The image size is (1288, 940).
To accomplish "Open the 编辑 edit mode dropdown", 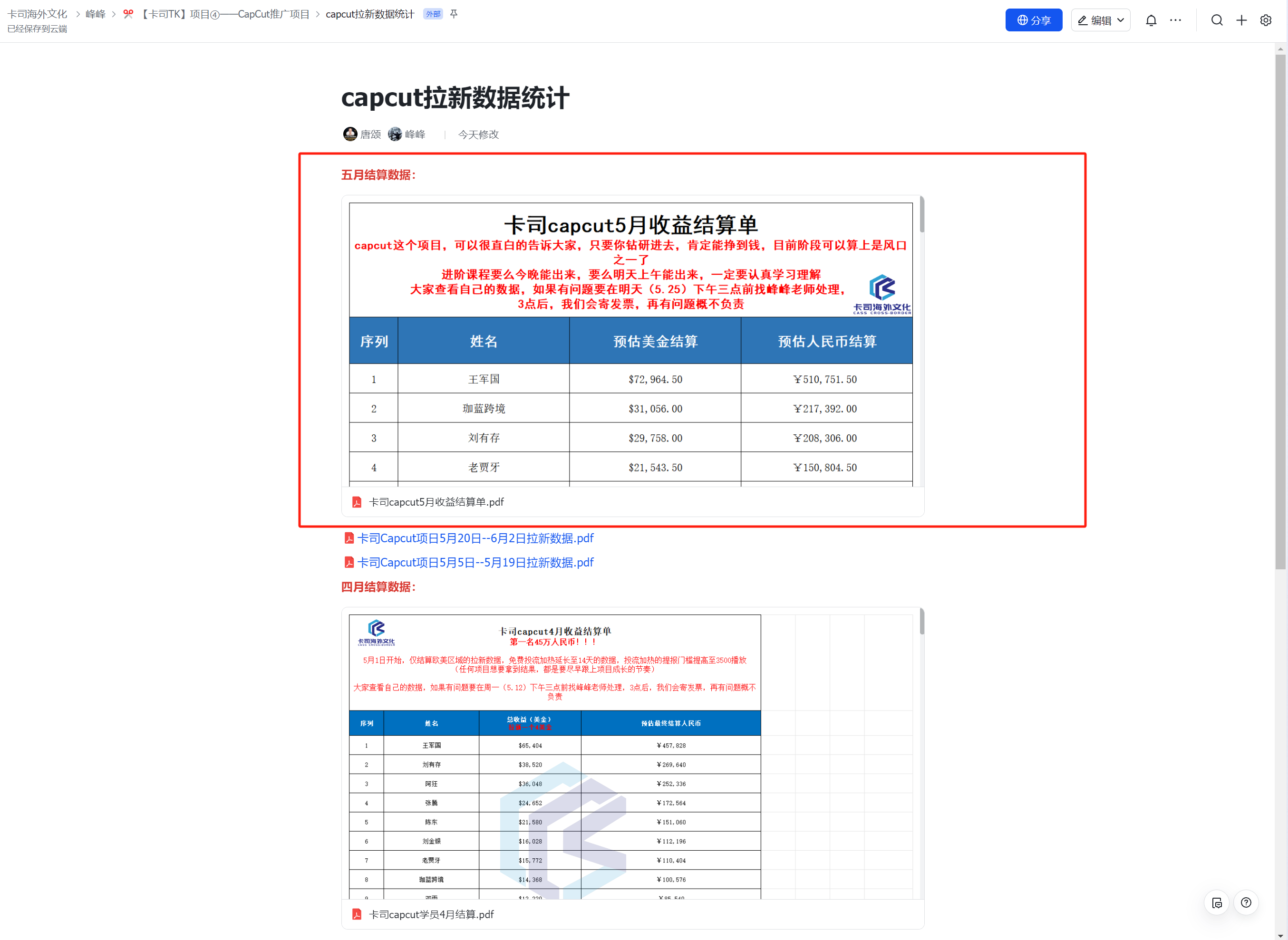I will click(x=1100, y=20).
